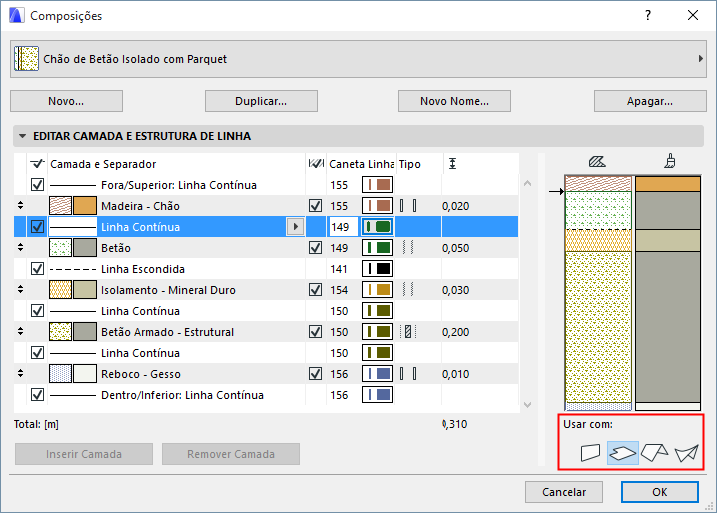This screenshot has height=513, width=717.
Task: Select the Madeira - Chão layer row
Action: [x=266, y=206]
